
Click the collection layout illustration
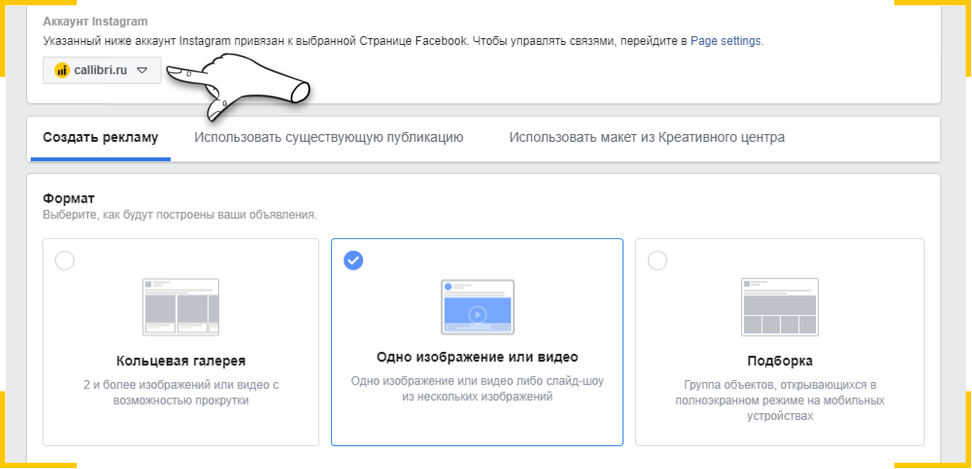(779, 307)
